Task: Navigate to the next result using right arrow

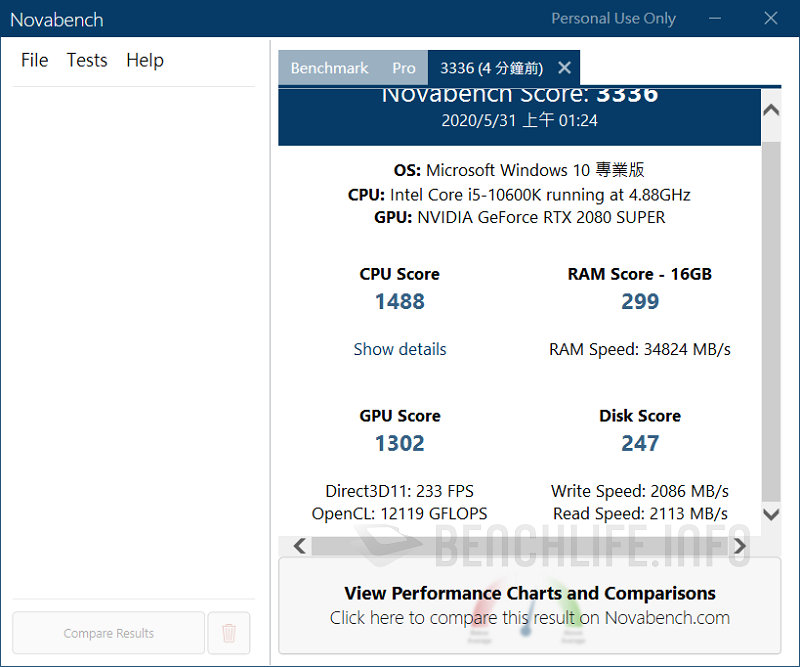Action: tap(740, 546)
